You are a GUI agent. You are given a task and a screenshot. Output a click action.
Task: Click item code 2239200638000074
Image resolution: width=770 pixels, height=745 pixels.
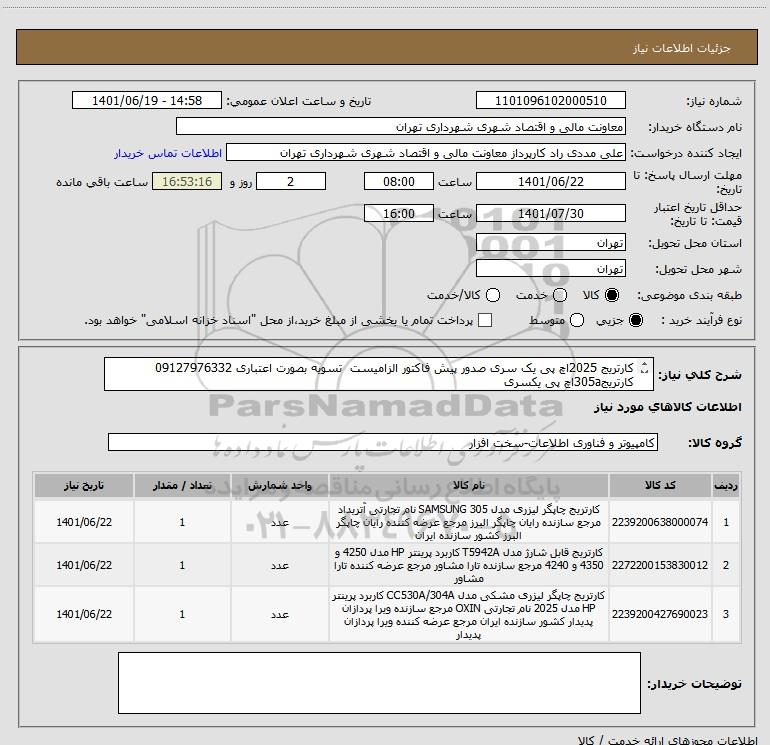coord(660,522)
